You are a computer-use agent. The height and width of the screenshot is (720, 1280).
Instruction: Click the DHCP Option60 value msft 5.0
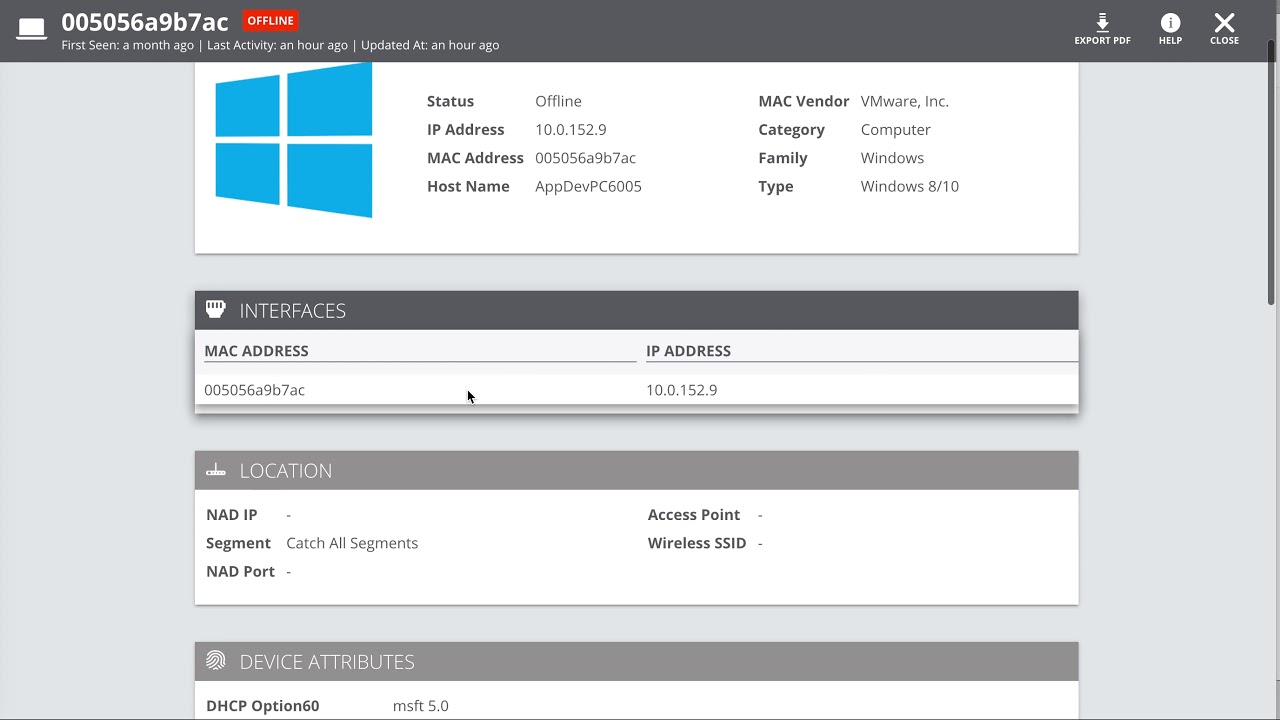[420, 706]
